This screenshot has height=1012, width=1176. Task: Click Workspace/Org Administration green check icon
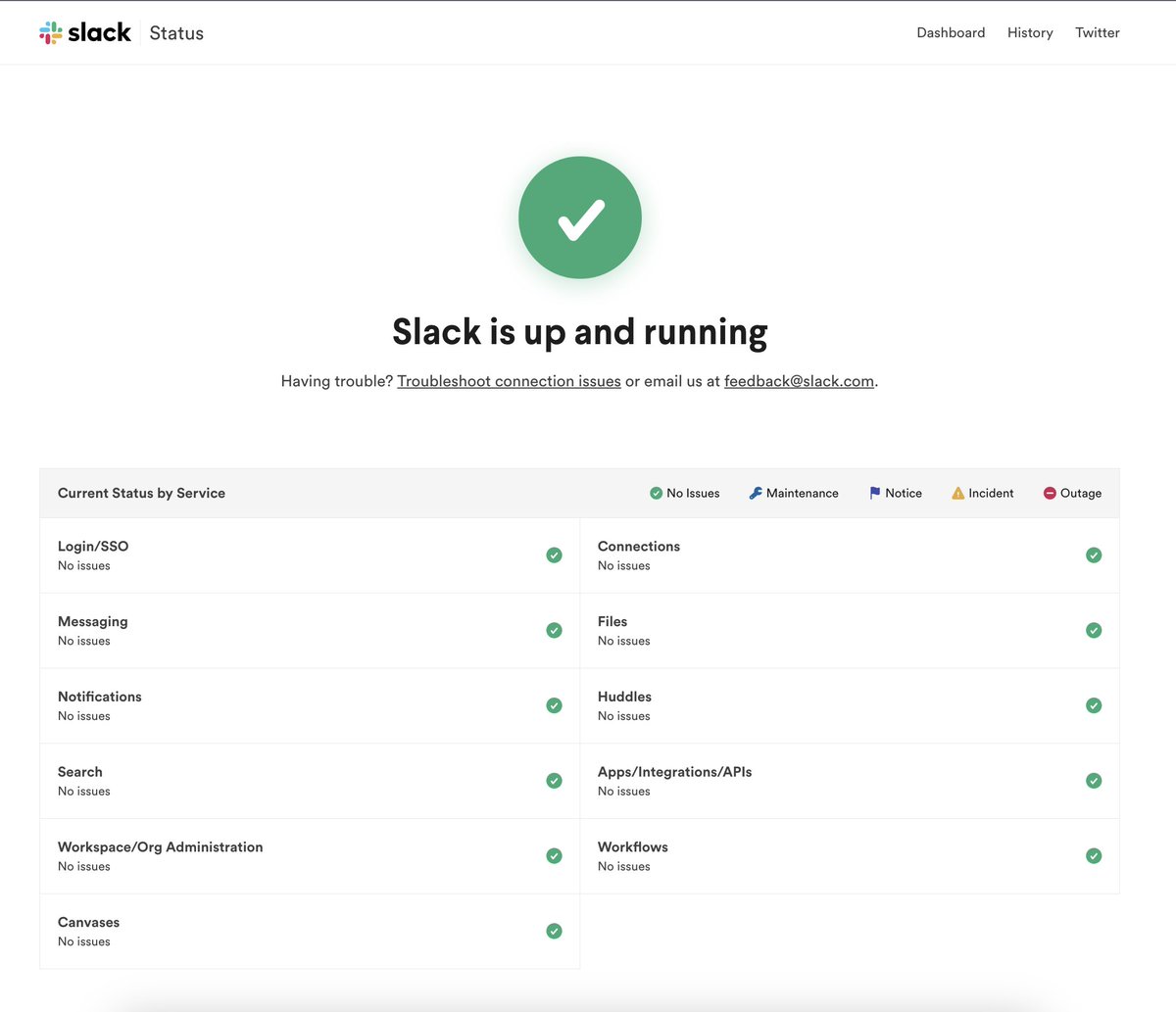[x=554, y=856]
